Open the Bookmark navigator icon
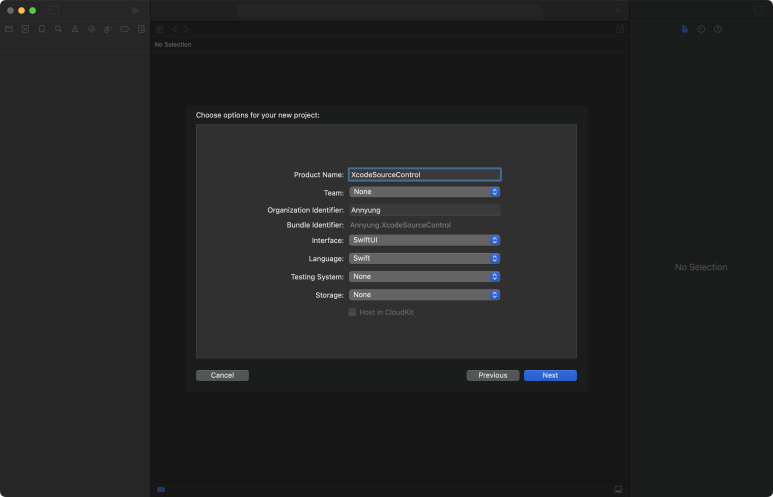 tap(42, 29)
